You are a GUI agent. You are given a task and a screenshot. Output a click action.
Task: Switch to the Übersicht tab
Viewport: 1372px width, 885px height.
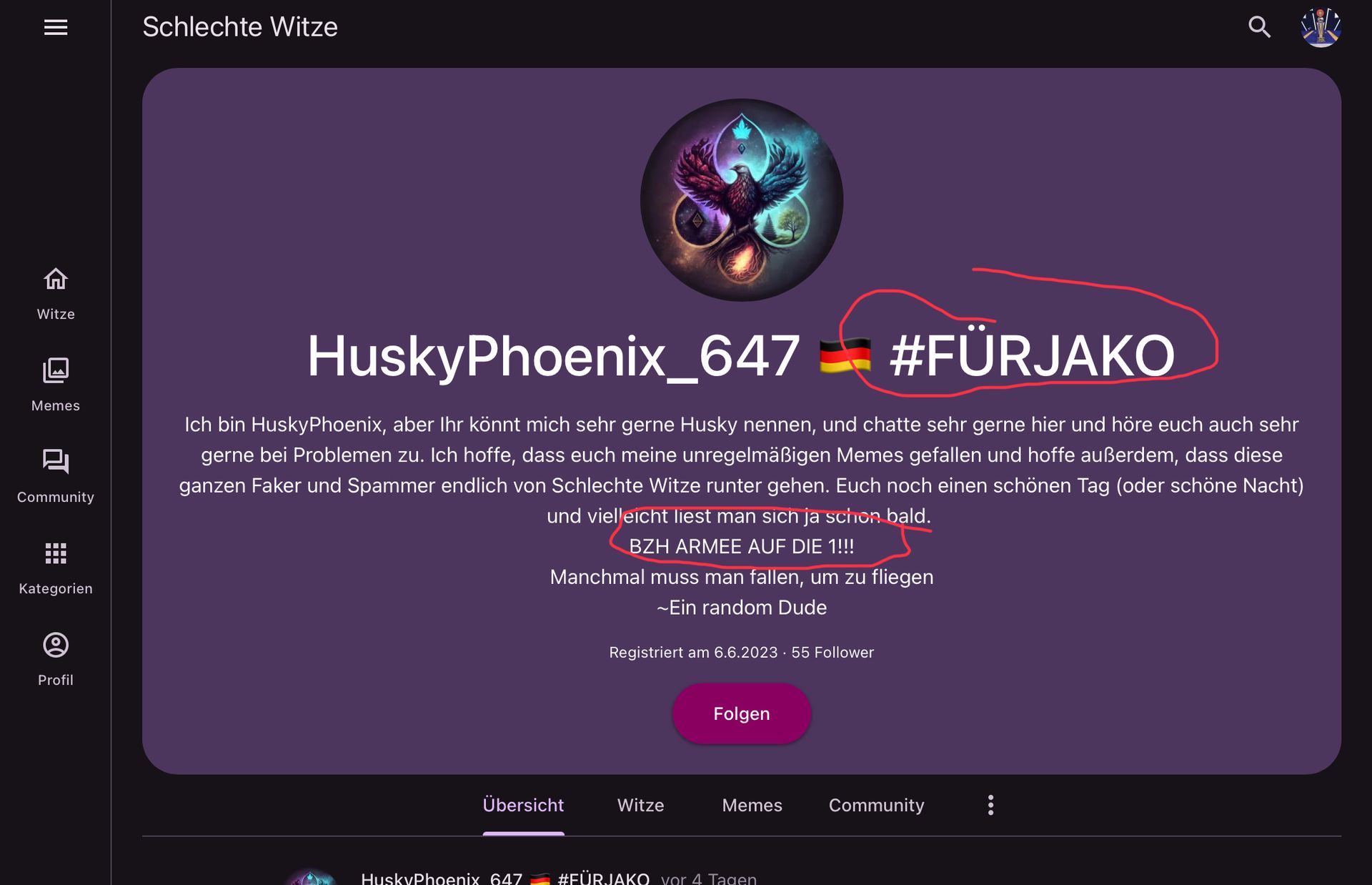tap(523, 806)
